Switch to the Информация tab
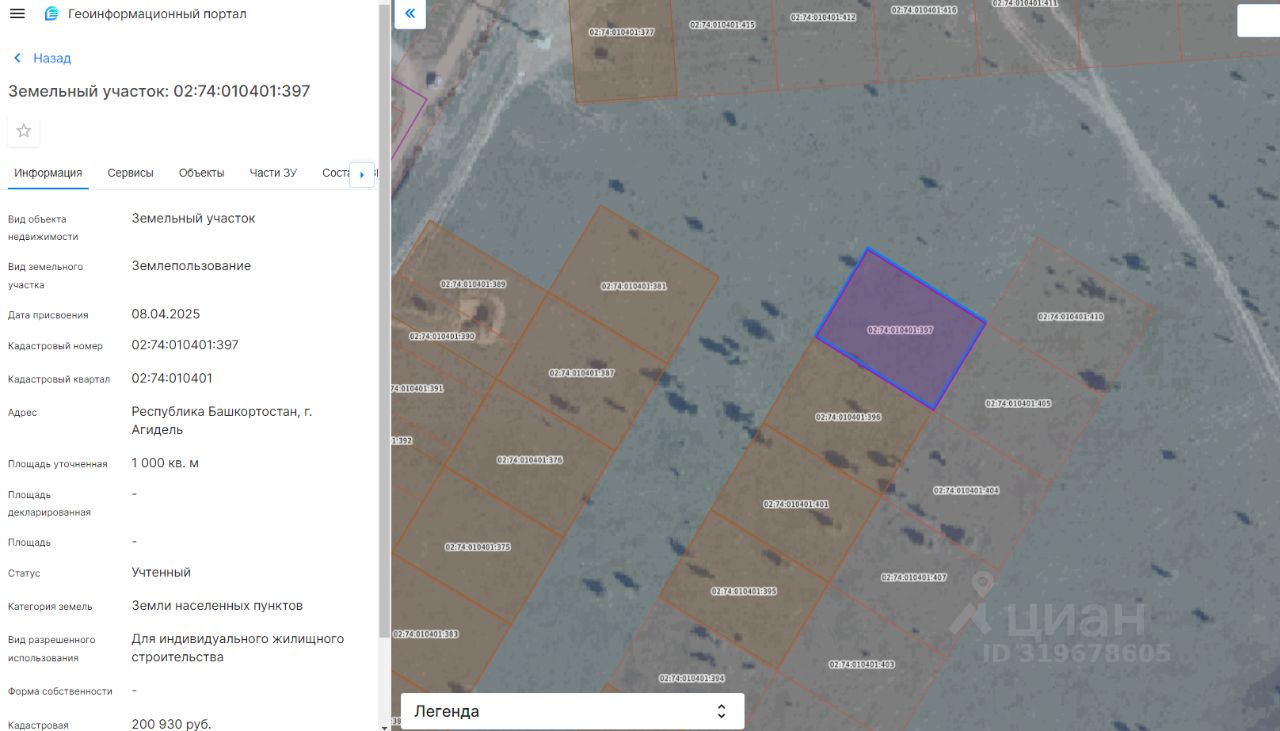The image size is (1280, 731). tap(48, 173)
